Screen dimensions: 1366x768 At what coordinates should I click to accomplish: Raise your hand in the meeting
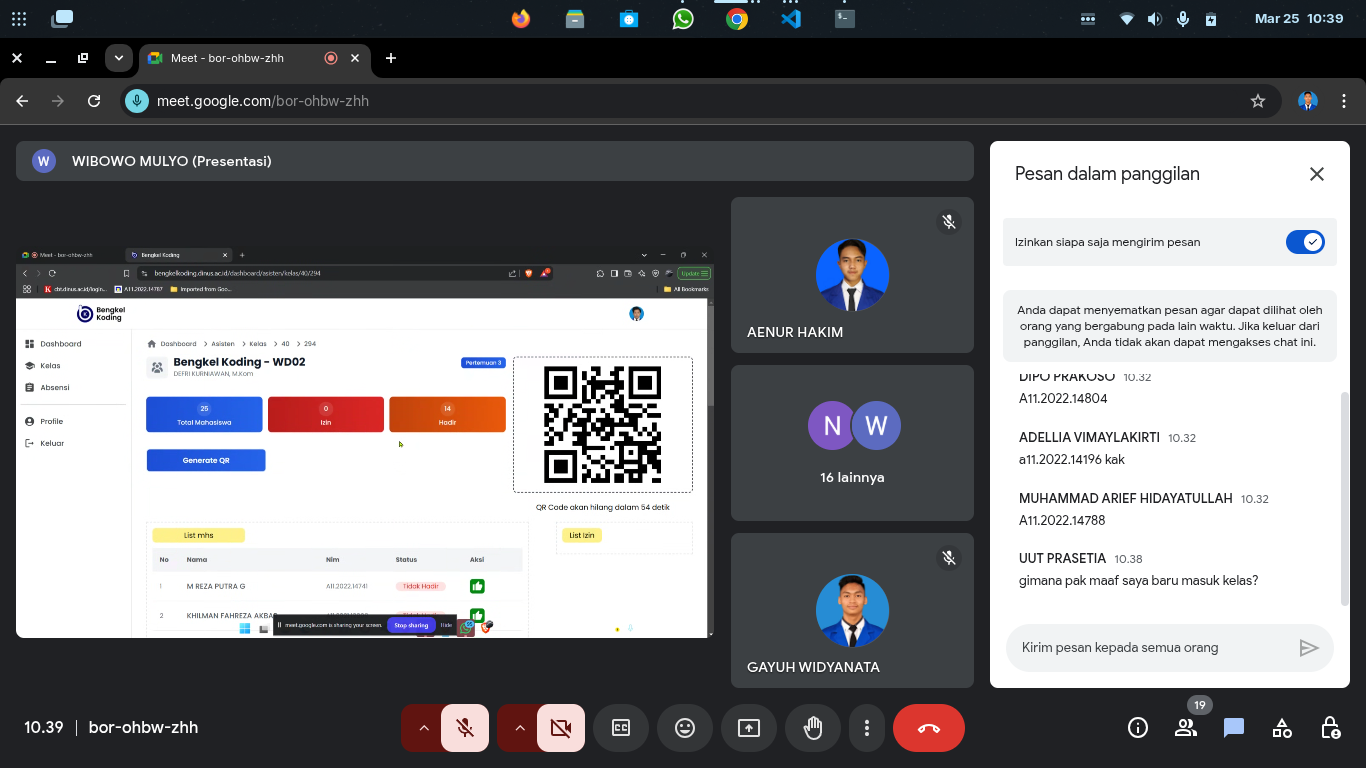tap(813, 728)
